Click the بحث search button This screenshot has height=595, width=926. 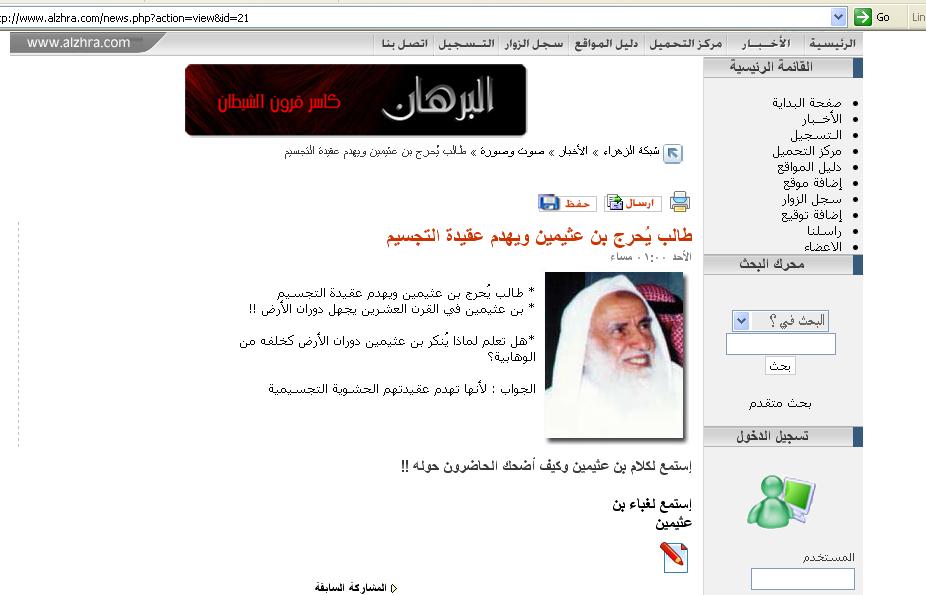(x=780, y=367)
